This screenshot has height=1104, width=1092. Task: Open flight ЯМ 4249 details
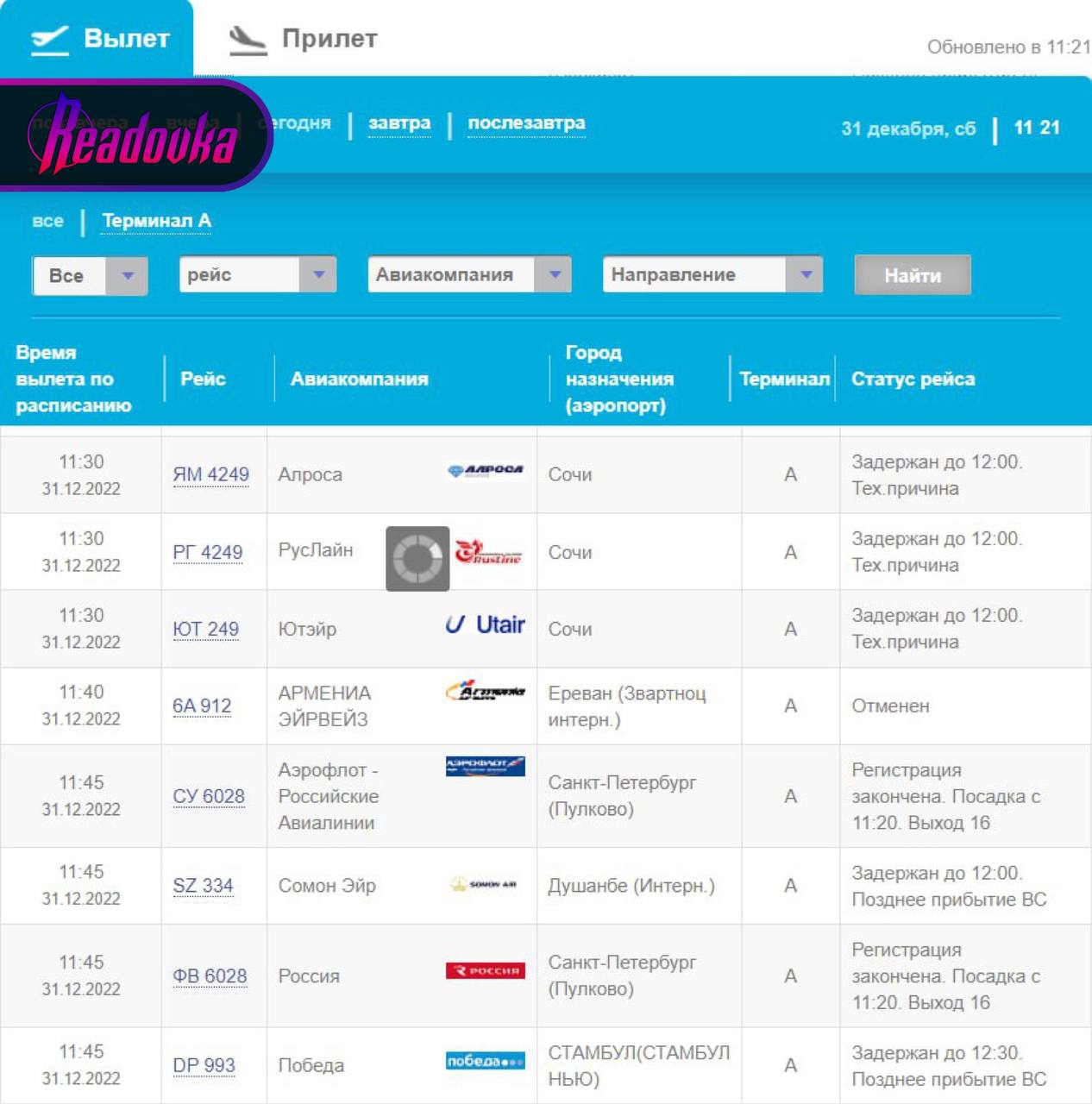pos(210,474)
